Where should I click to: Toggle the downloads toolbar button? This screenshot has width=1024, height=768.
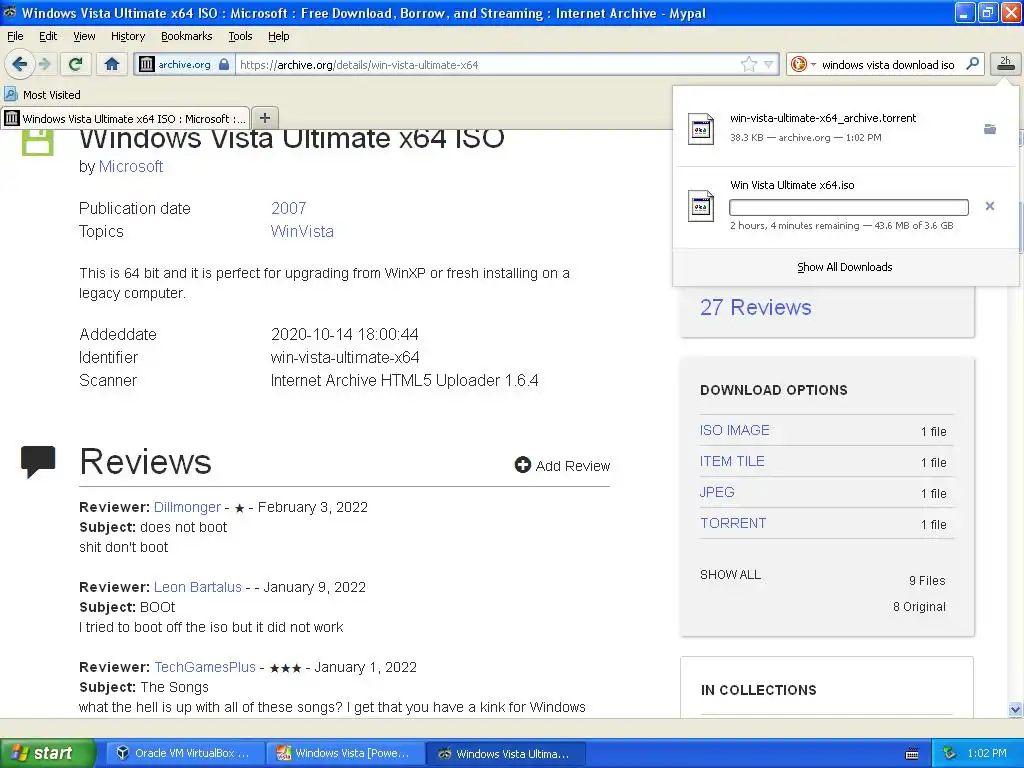1005,64
